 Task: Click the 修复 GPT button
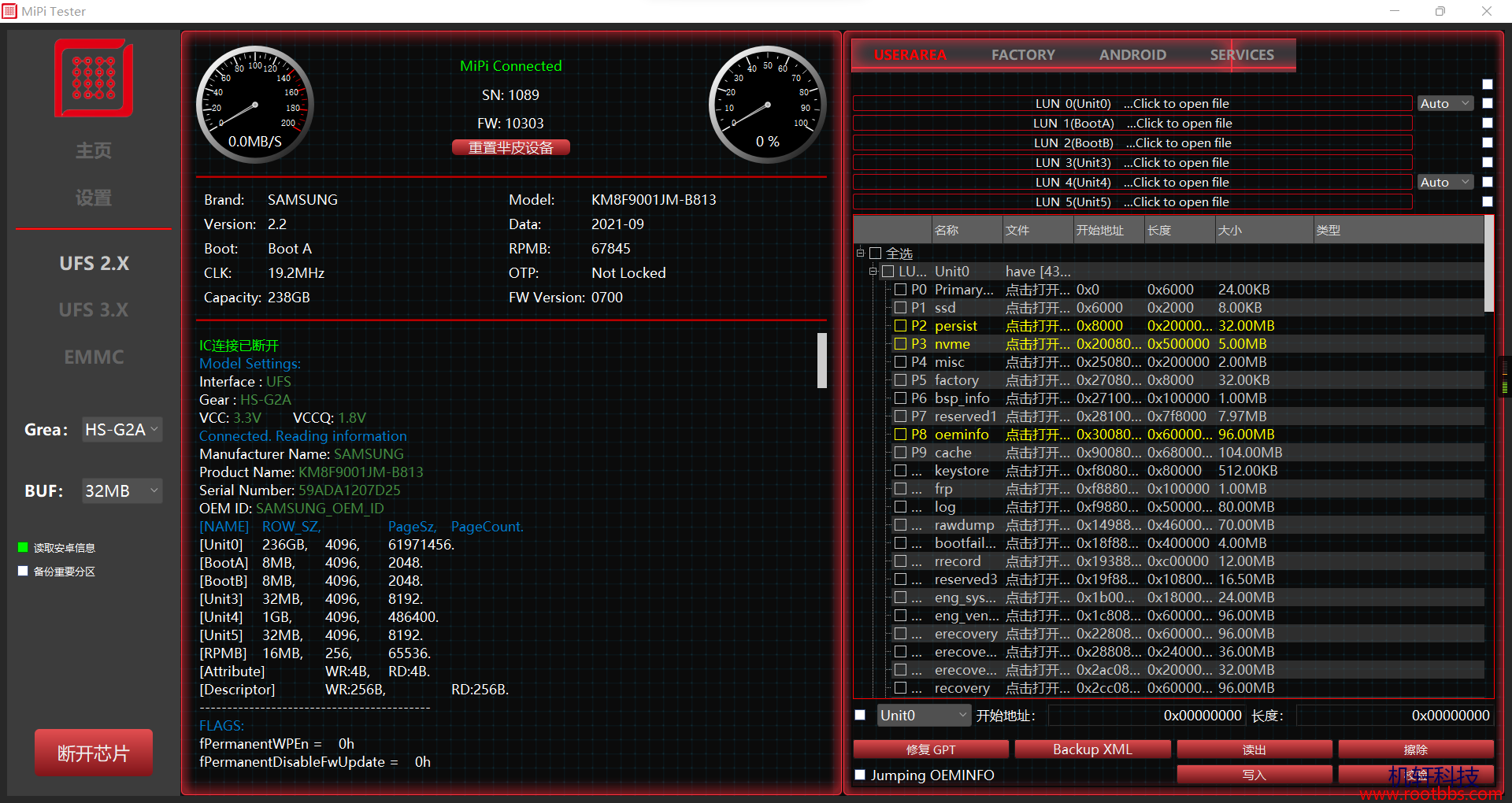pyautogui.click(x=931, y=749)
